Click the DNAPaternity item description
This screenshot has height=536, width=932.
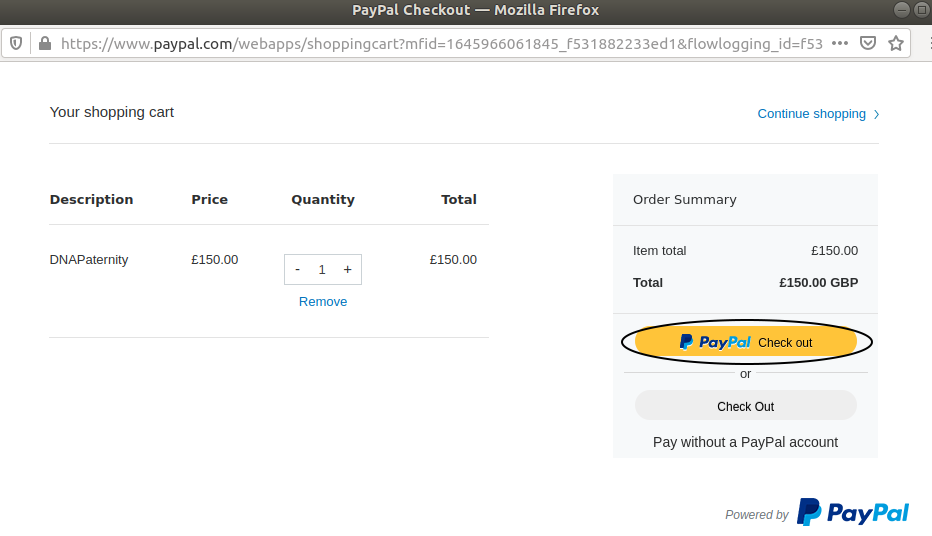click(89, 260)
